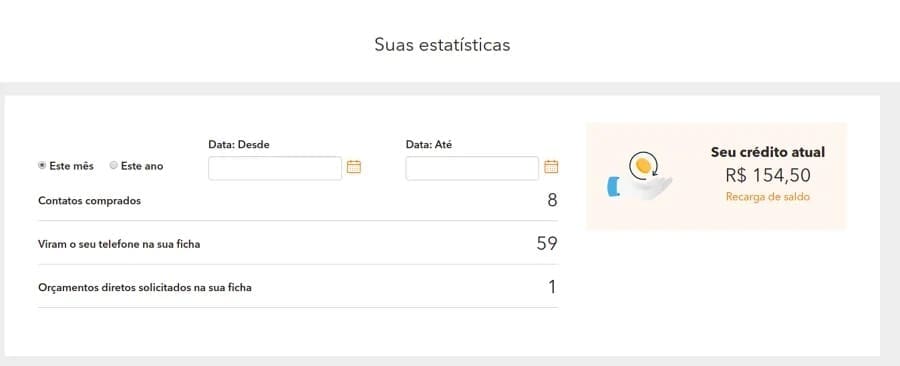The image size is (900, 366).
Task: Open the Recarga de saldo link
Action: pyautogui.click(x=767, y=197)
